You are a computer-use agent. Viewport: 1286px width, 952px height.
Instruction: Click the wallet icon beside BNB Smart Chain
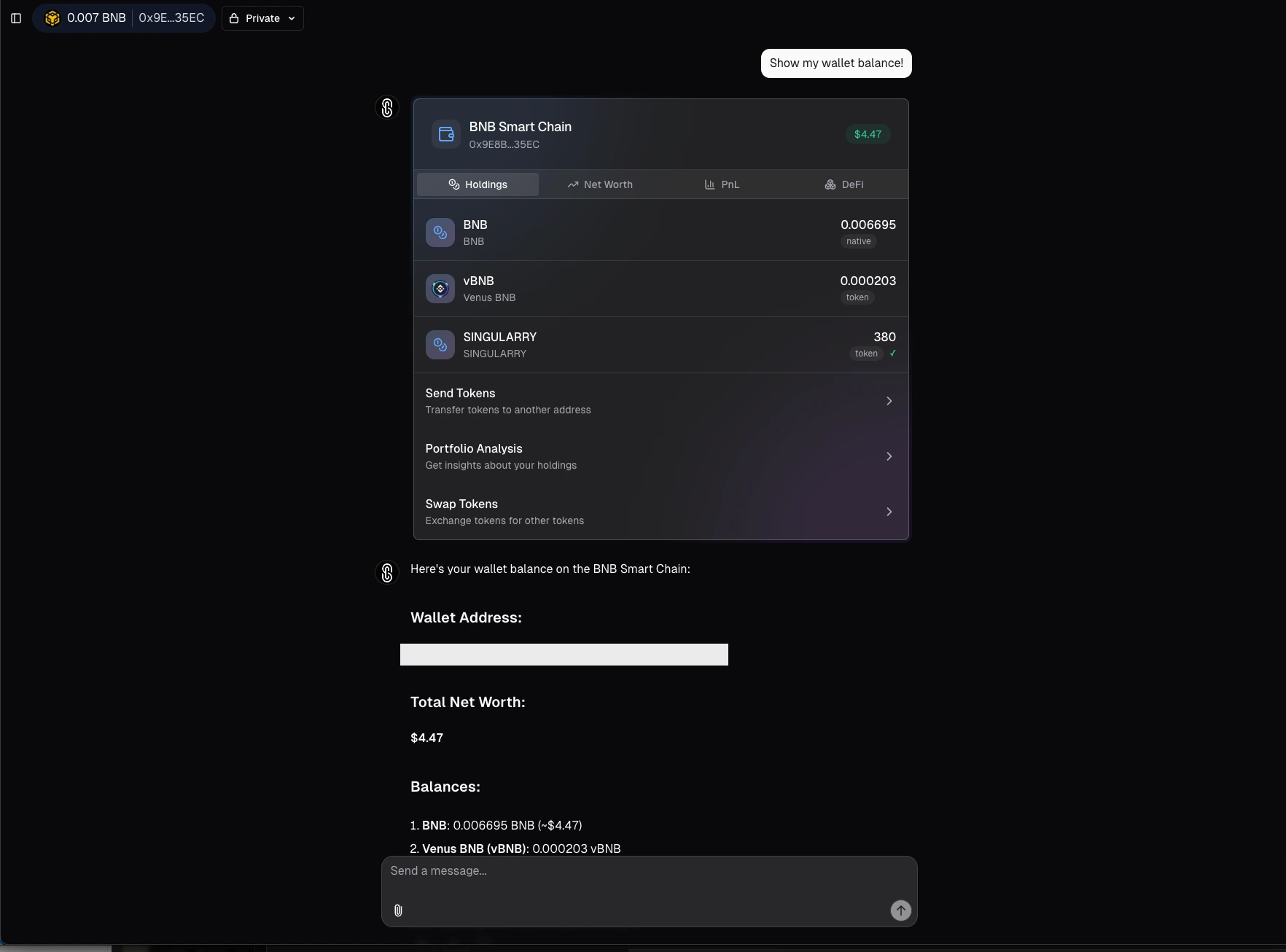(446, 134)
